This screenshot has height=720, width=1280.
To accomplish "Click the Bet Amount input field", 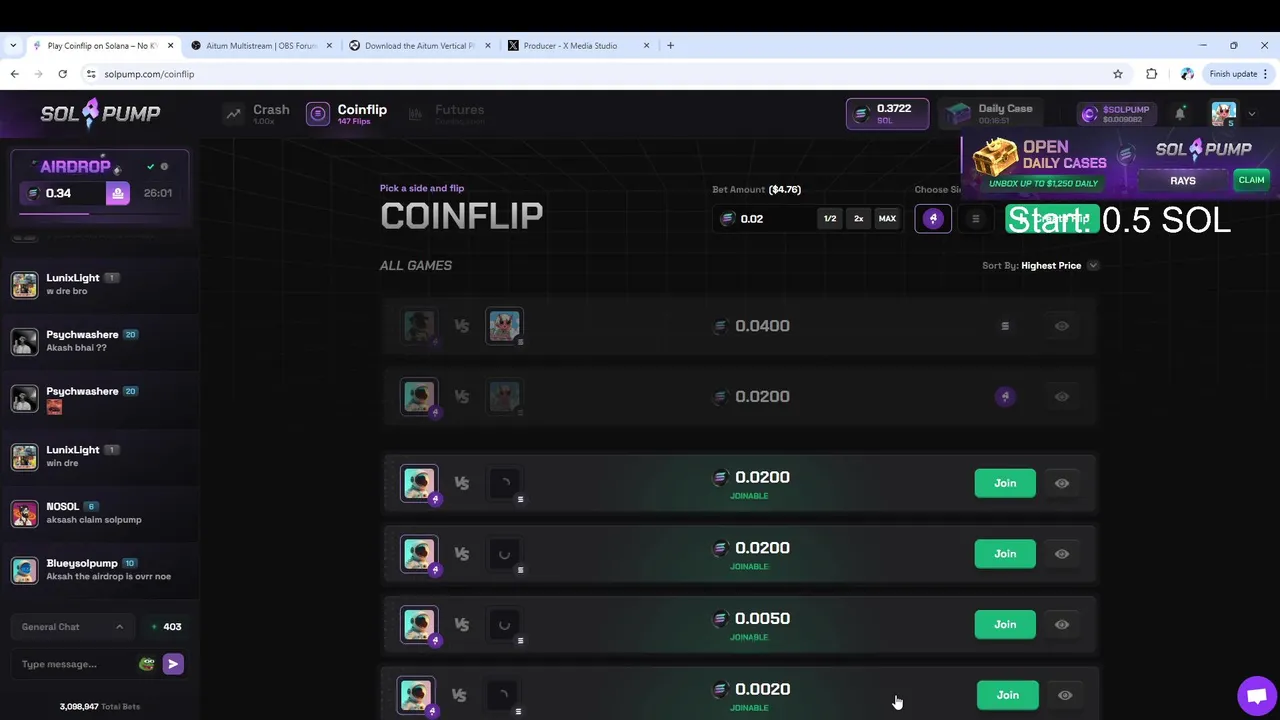I will pyautogui.click(x=765, y=219).
